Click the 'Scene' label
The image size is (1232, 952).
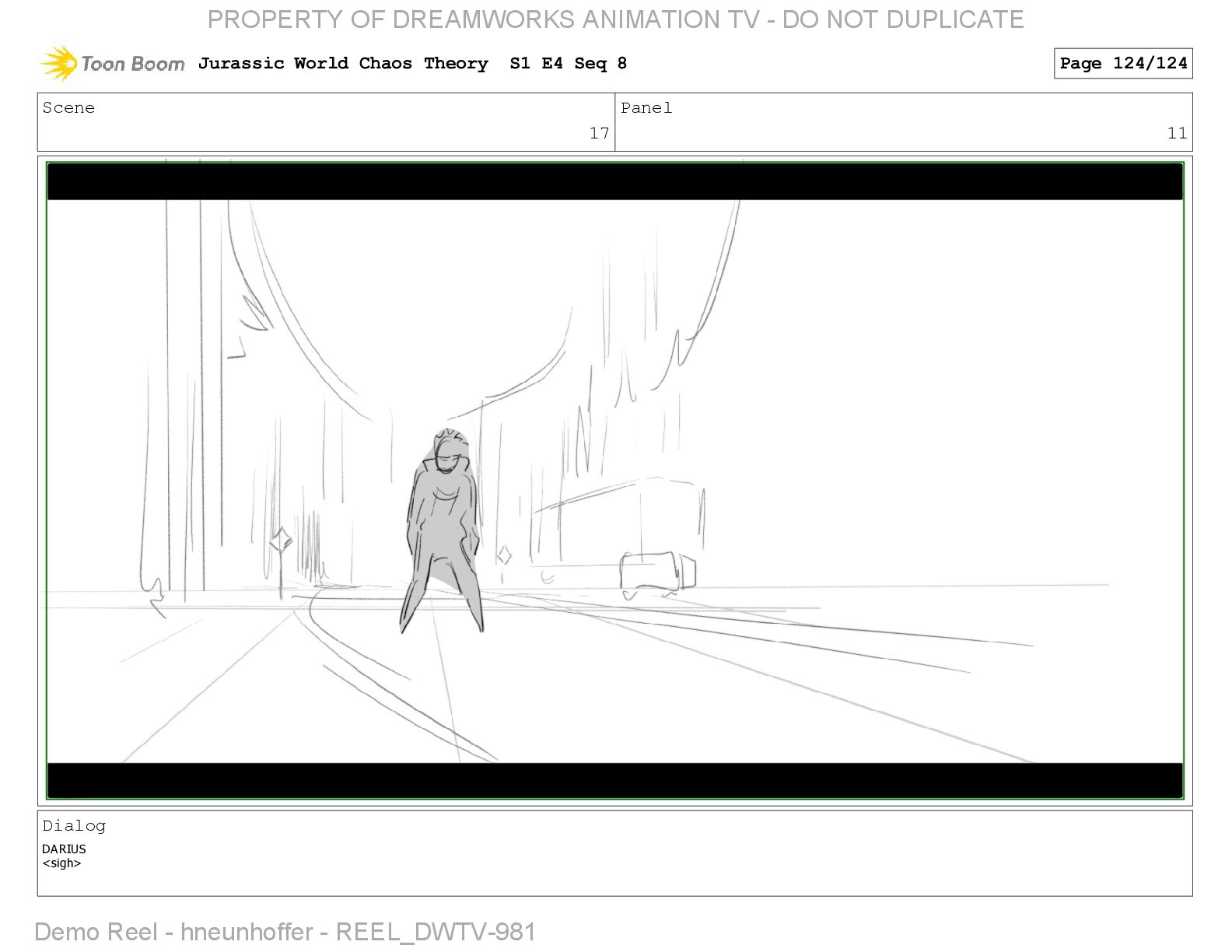click(68, 108)
